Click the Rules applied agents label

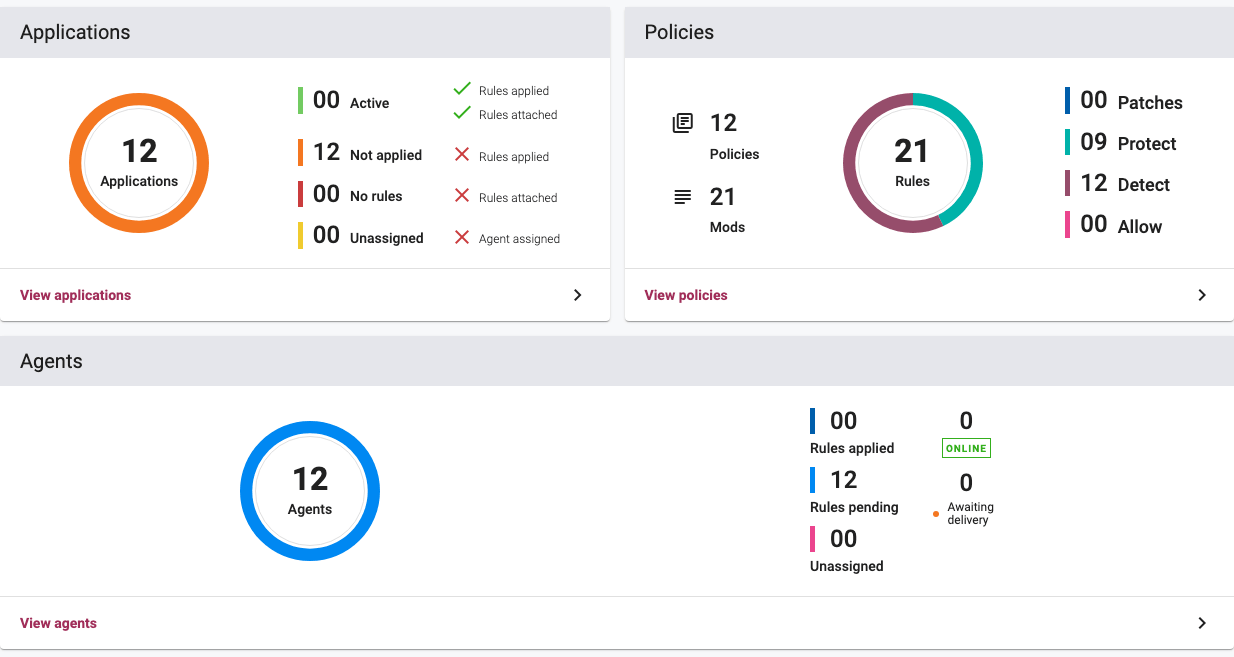click(x=852, y=448)
